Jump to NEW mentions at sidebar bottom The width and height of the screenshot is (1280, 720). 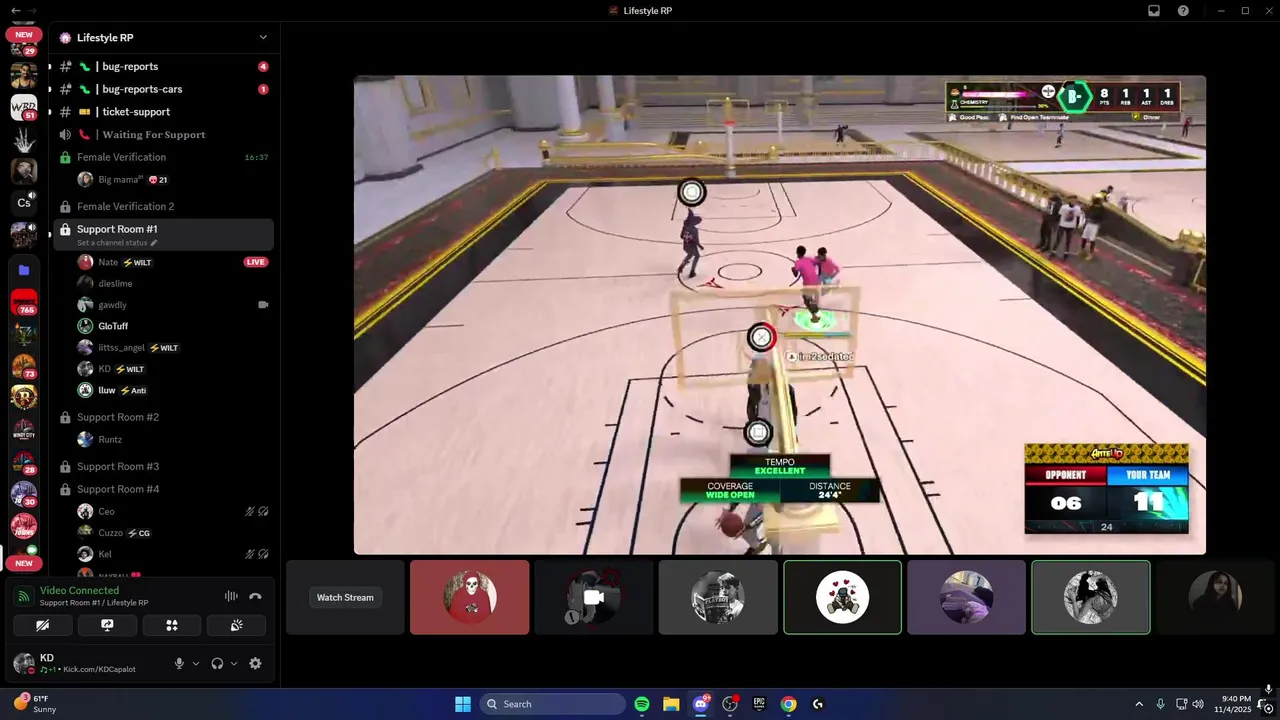point(24,563)
